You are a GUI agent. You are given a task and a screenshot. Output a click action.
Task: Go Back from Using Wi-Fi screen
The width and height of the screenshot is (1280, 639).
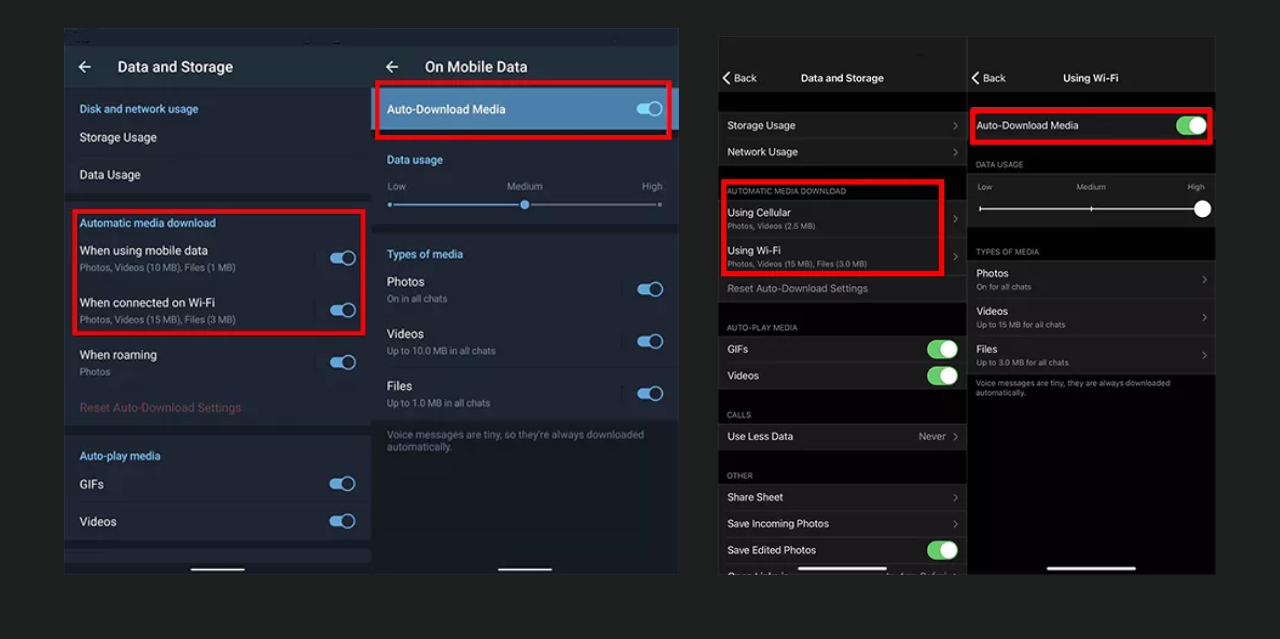coord(989,78)
